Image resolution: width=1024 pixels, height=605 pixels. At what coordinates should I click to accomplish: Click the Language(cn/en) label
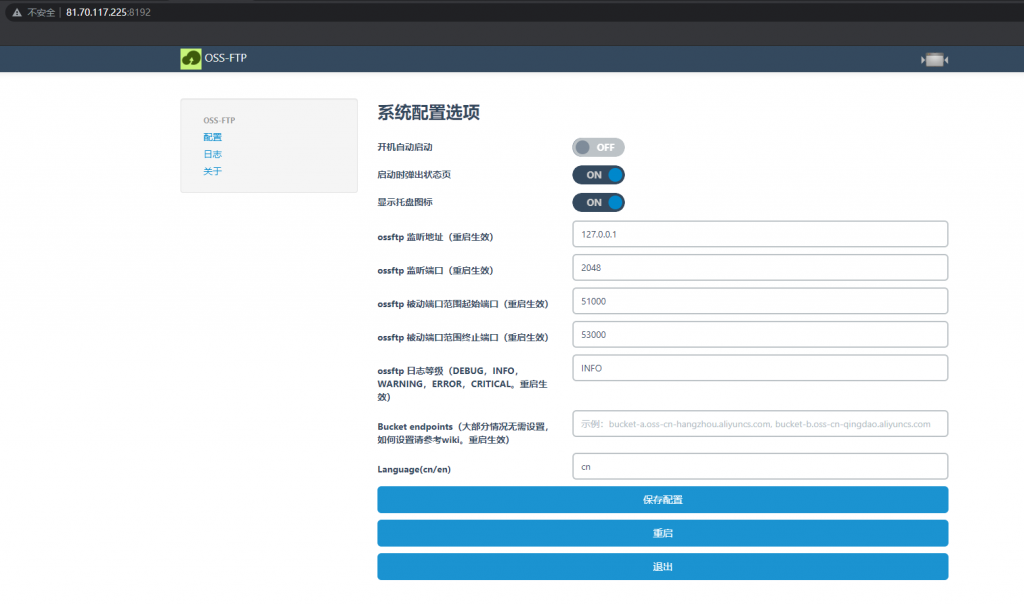pyautogui.click(x=414, y=469)
